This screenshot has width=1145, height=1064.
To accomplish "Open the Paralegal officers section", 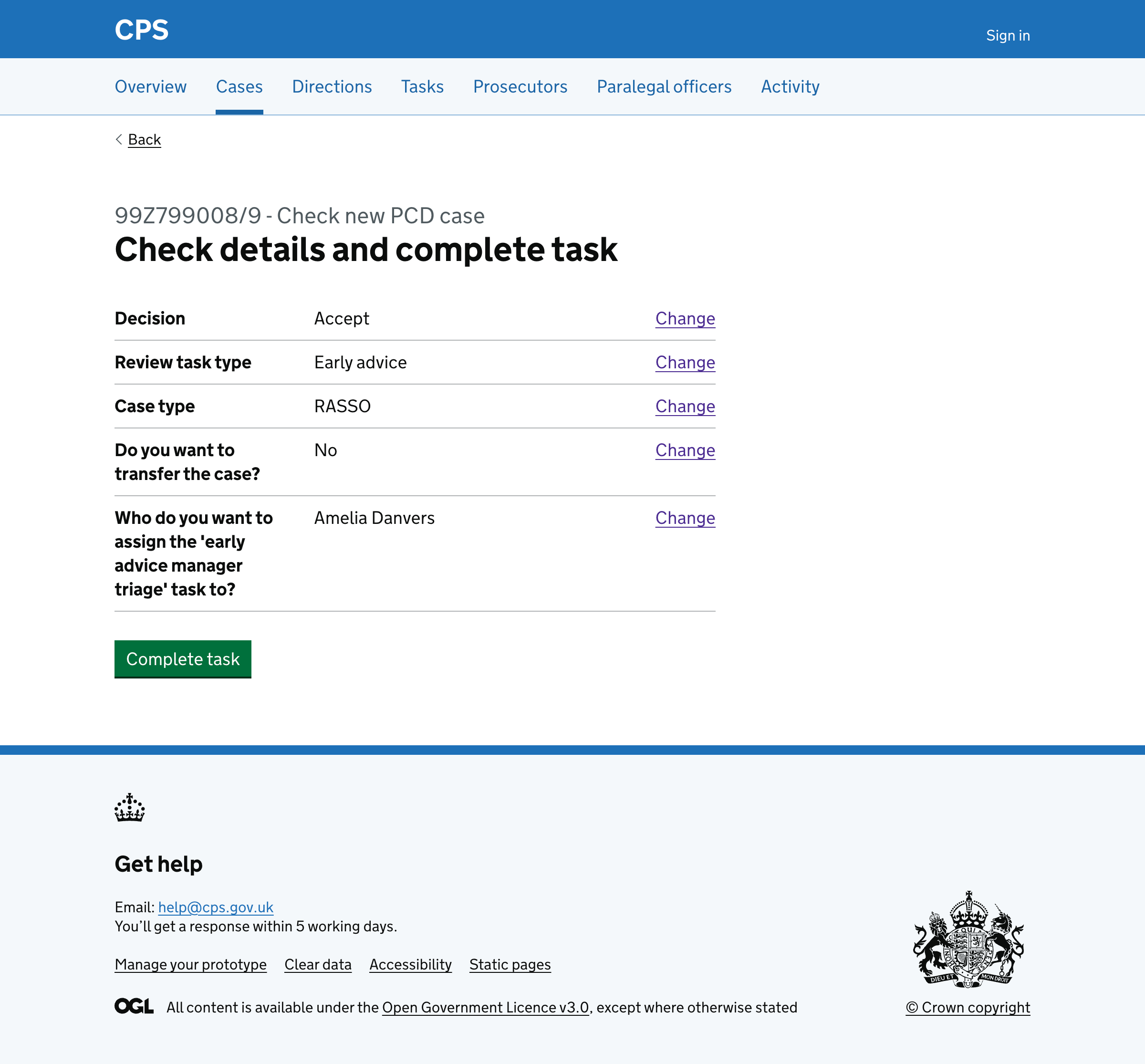I will tap(664, 86).
